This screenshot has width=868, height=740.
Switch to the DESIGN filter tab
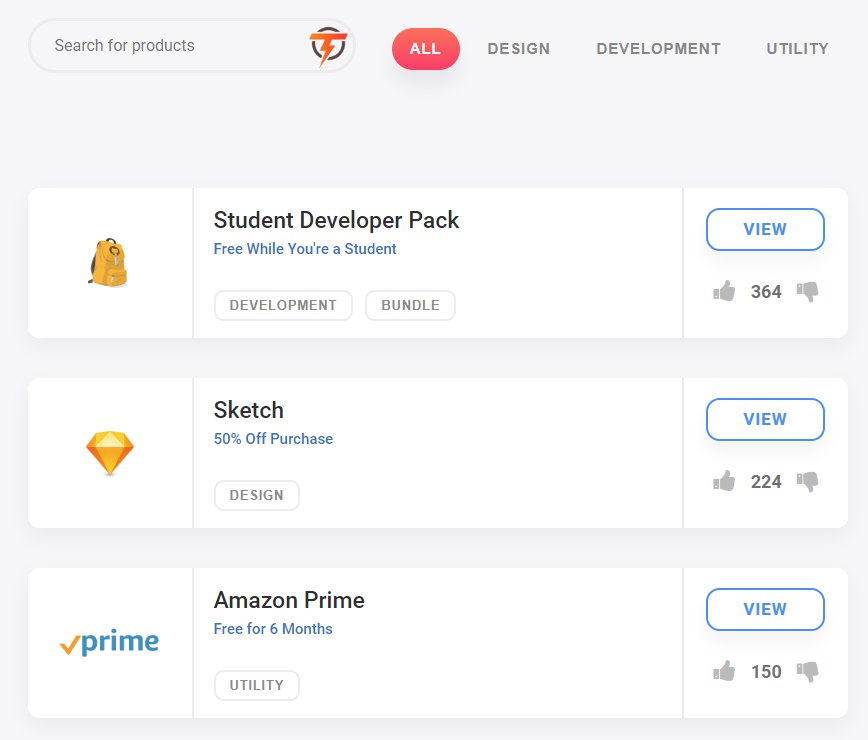(519, 49)
